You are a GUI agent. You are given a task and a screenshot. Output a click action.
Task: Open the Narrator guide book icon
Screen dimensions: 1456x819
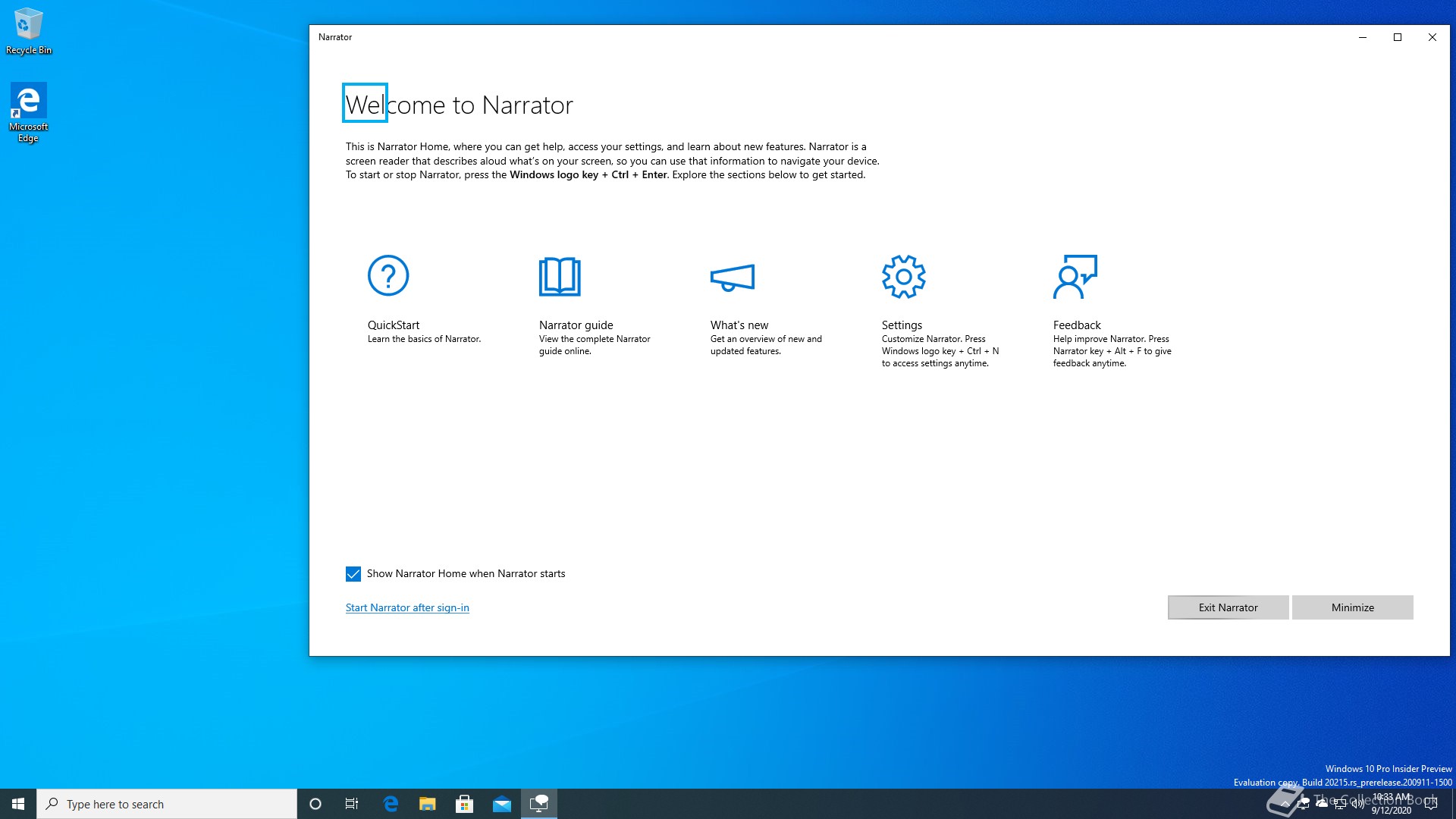[x=560, y=276]
